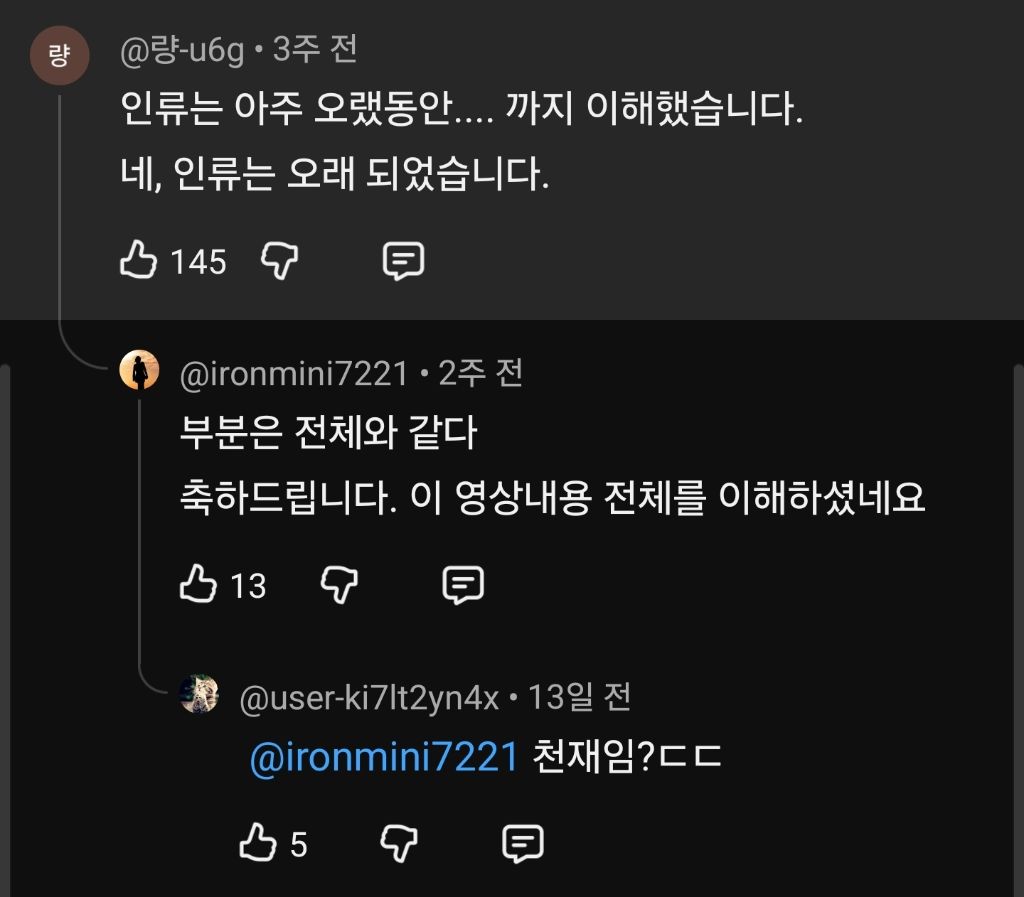This screenshot has height=897, width=1024.
Task: Click the comment text 네, 인류는 오래 되었습니다.
Action: pyautogui.click(x=335, y=176)
